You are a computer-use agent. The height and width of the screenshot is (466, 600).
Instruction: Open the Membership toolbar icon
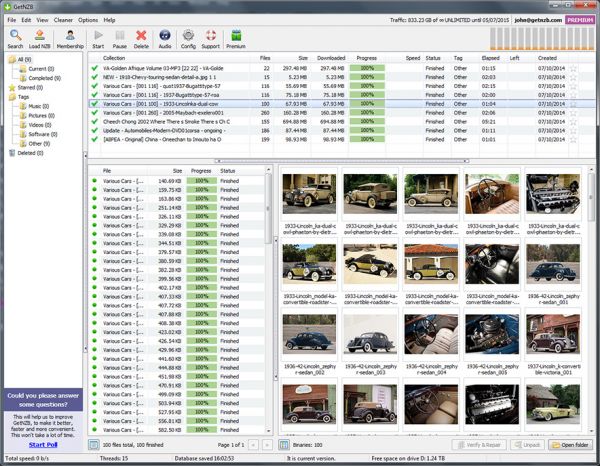click(70, 38)
